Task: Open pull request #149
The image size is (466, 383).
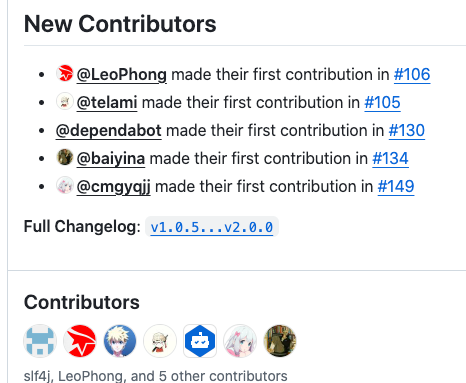Action: click(396, 186)
